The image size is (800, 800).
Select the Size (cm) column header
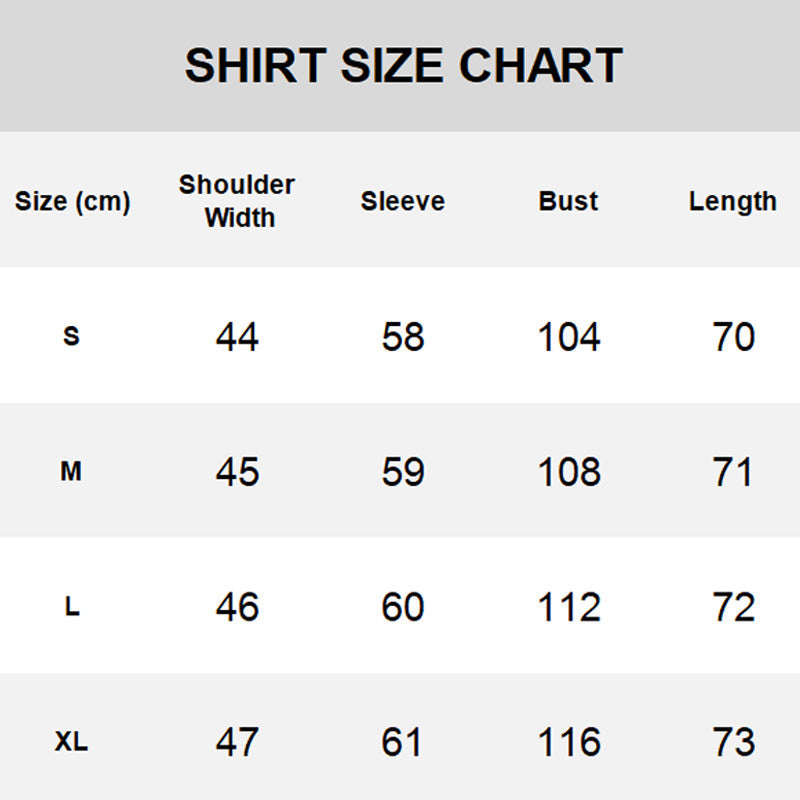(x=72, y=201)
